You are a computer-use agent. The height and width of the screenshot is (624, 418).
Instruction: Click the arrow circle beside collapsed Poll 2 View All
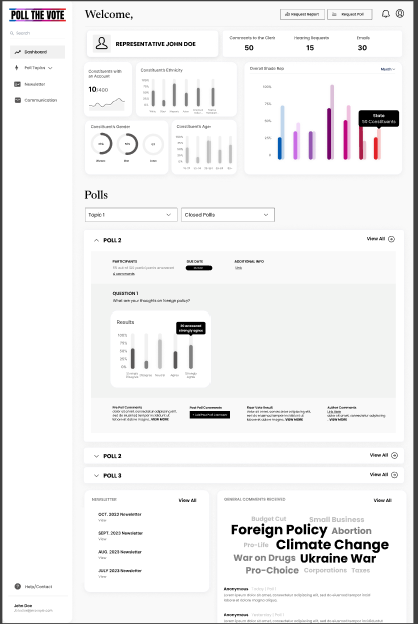coord(394,455)
